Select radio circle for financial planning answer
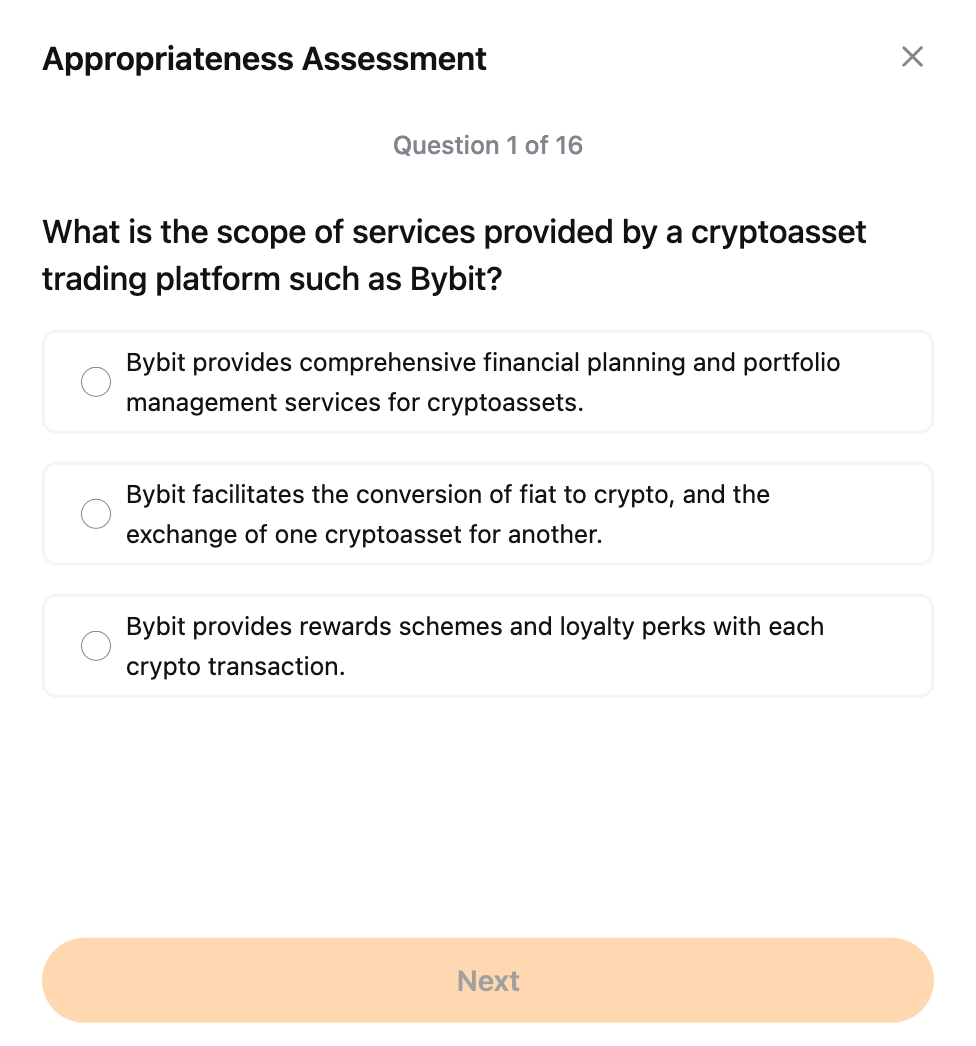Viewport: 976px width, 1046px height. point(96,382)
